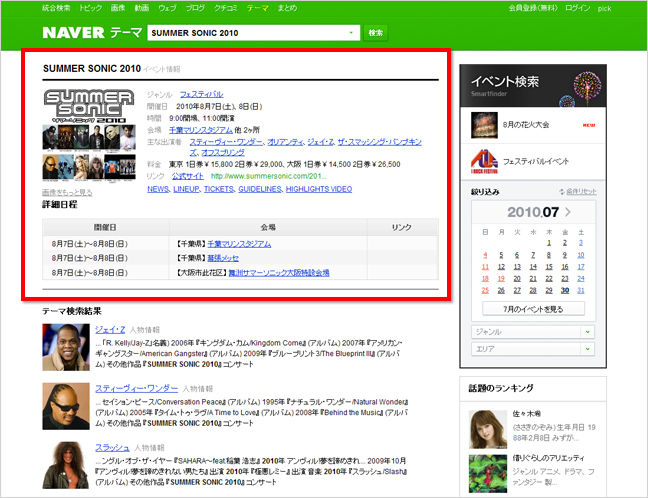Open the エリア dropdown
Image resolution: width=648 pixels, height=498 pixels.
coord(533,349)
